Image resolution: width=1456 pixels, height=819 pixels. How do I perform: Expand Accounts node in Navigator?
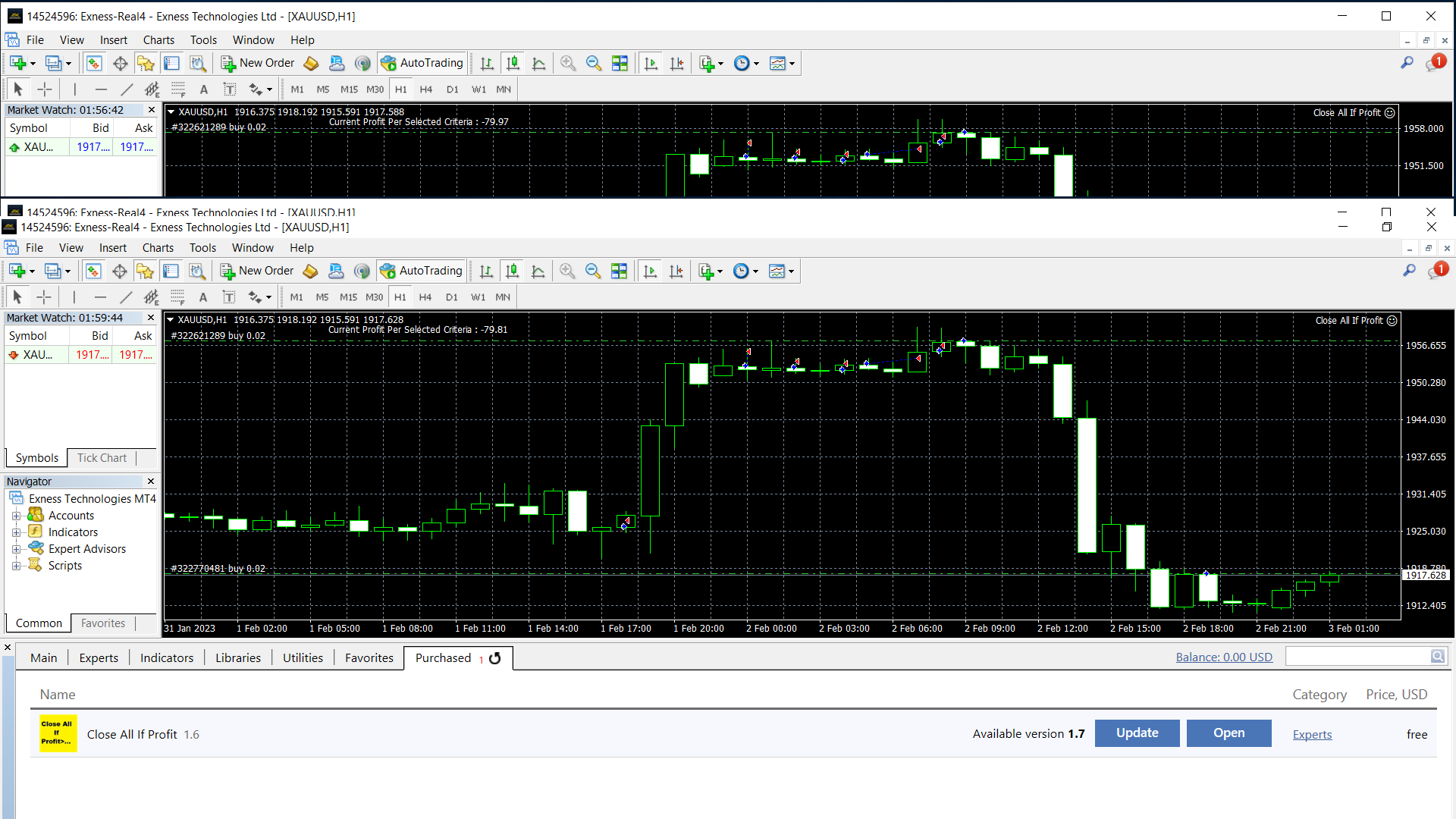coord(16,516)
